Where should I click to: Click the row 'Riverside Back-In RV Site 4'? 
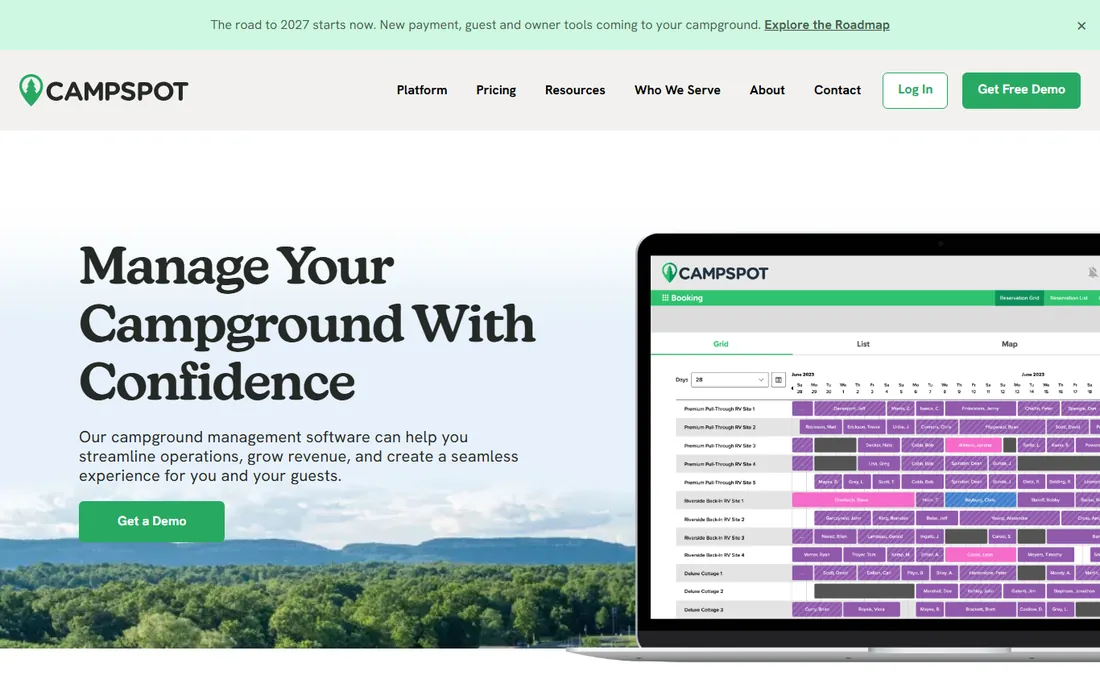(x=713, y=555)
